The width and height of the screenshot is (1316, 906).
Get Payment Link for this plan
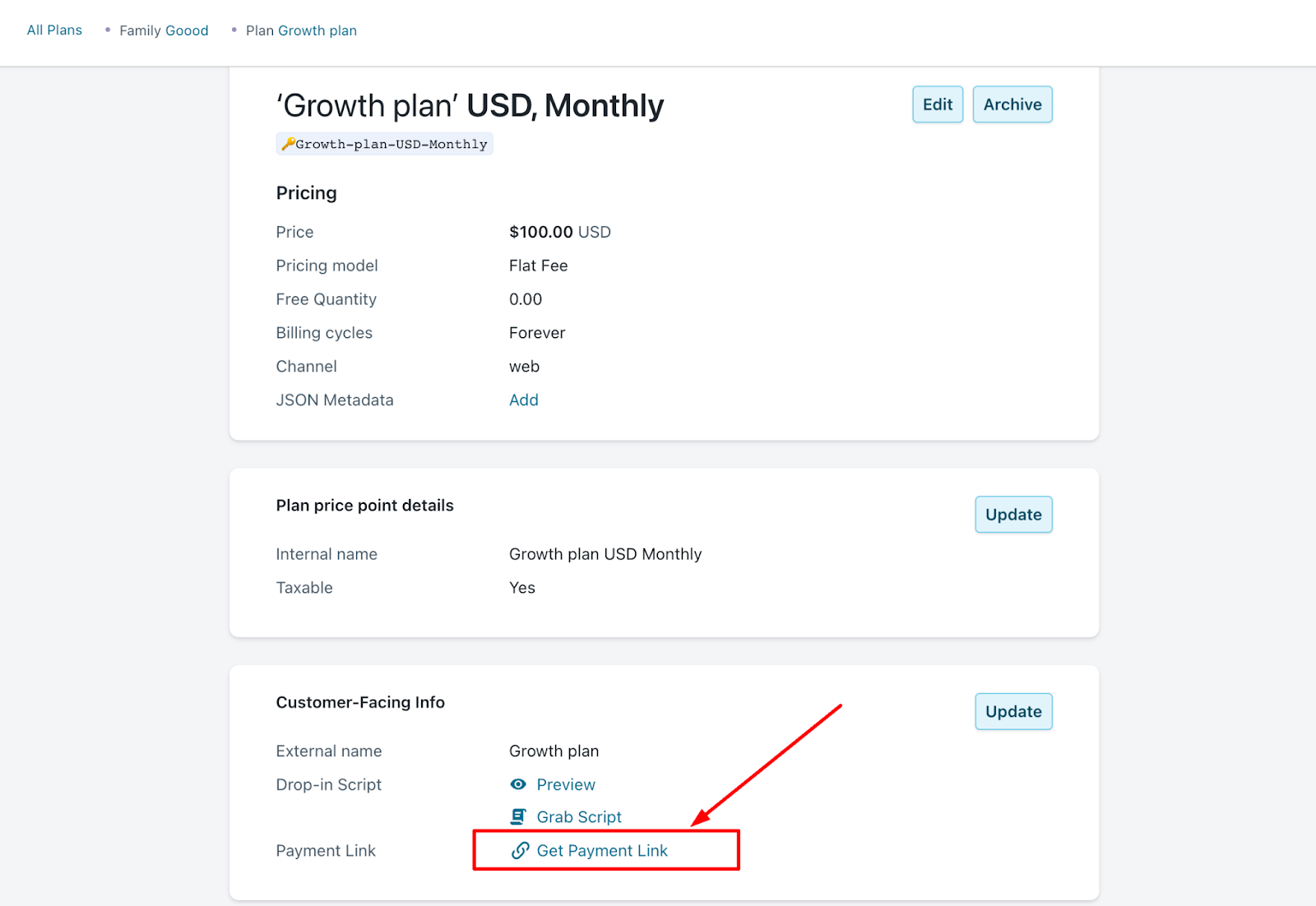pyautogui.click(x=602, y=851)
